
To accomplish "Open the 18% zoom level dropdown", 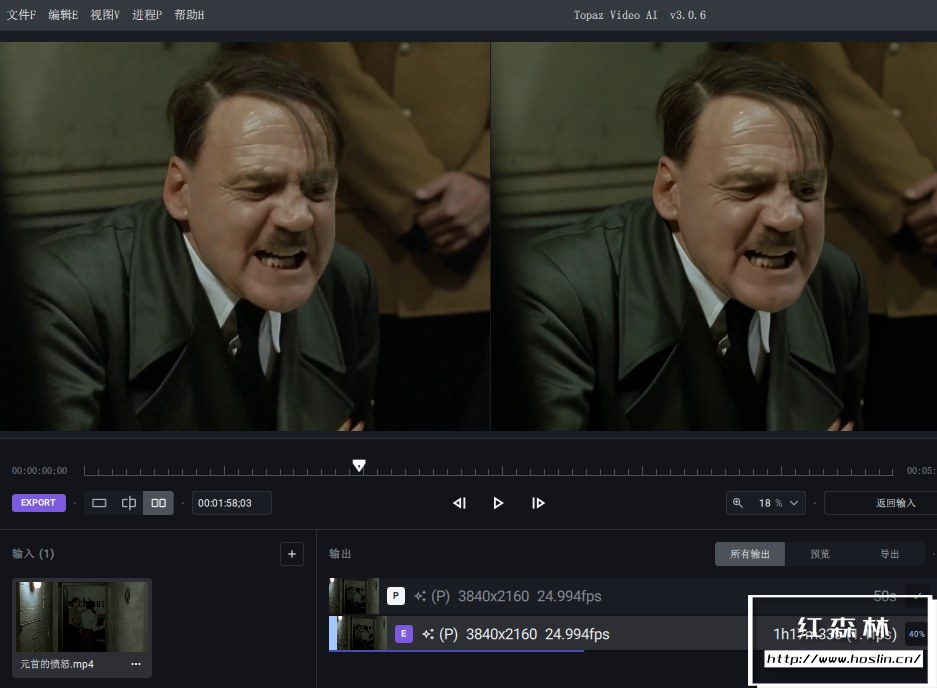I will click(779, 503).
